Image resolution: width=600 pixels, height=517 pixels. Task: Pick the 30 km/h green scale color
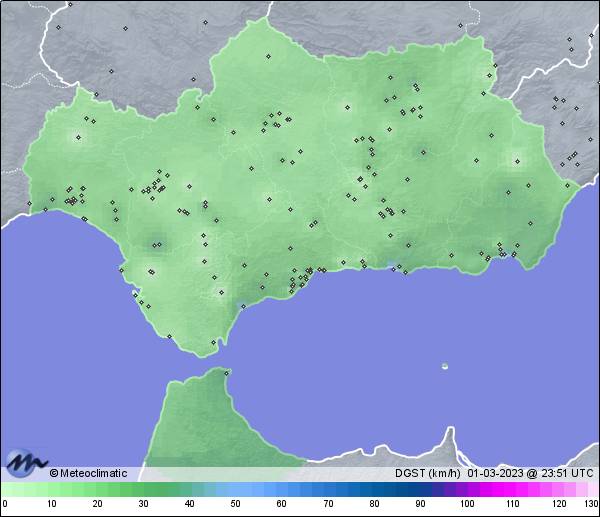143,490
